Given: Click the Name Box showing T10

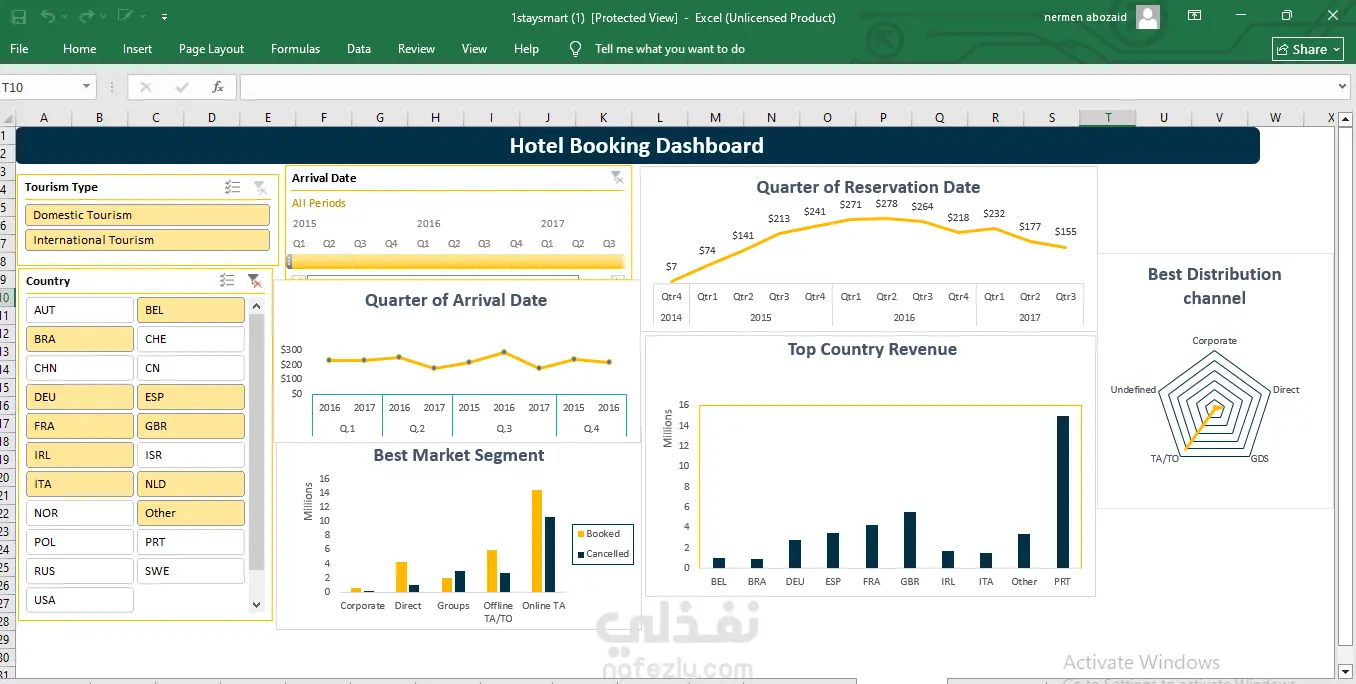Looking at the screenshot, I should click(40, 87).
